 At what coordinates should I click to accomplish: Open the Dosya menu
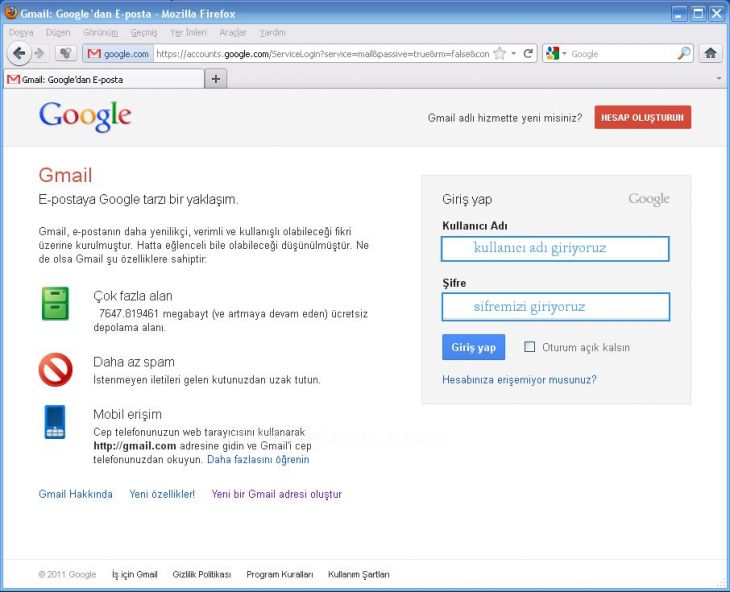click(x=21, y=33)
